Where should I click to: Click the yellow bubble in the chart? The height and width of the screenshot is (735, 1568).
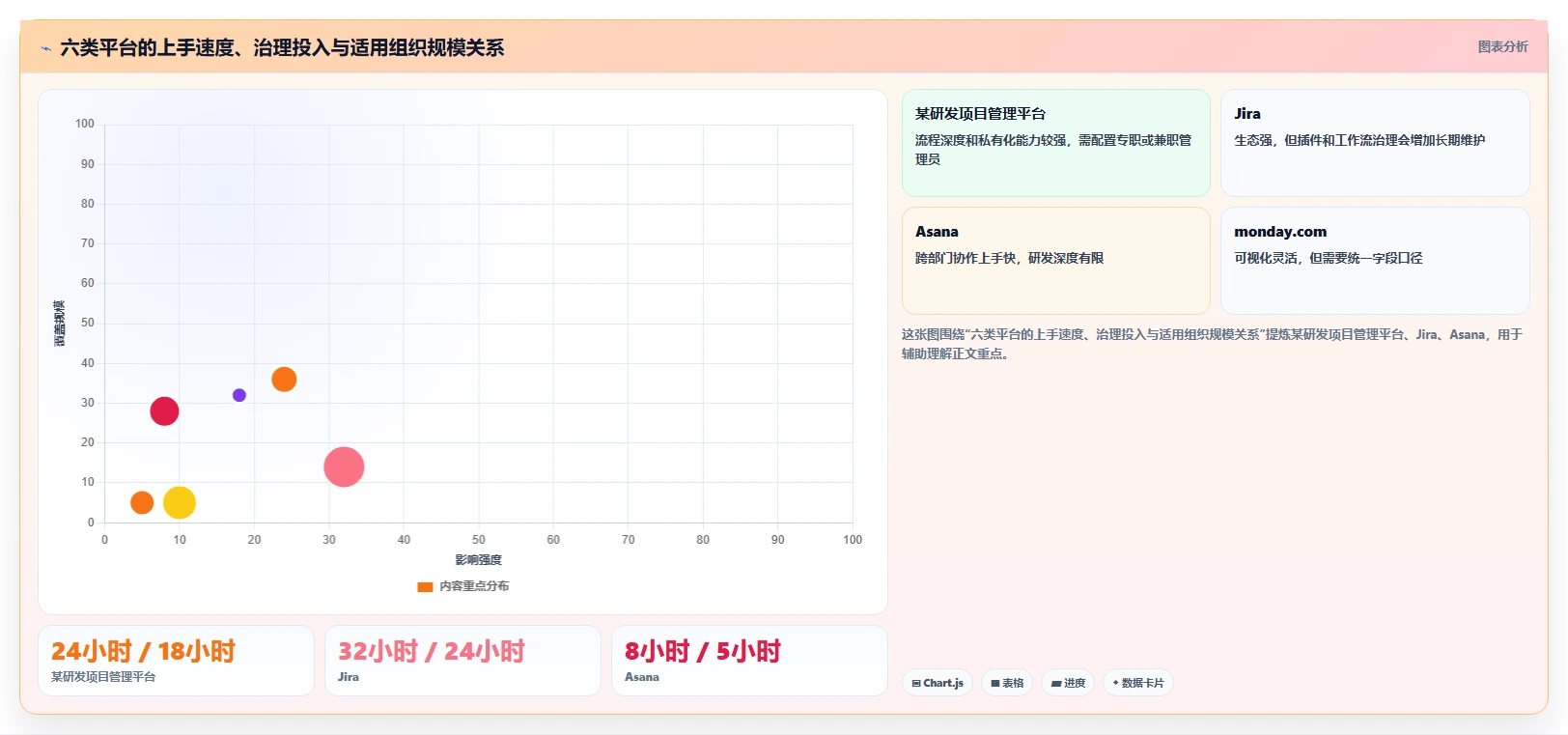pos(180,502)
